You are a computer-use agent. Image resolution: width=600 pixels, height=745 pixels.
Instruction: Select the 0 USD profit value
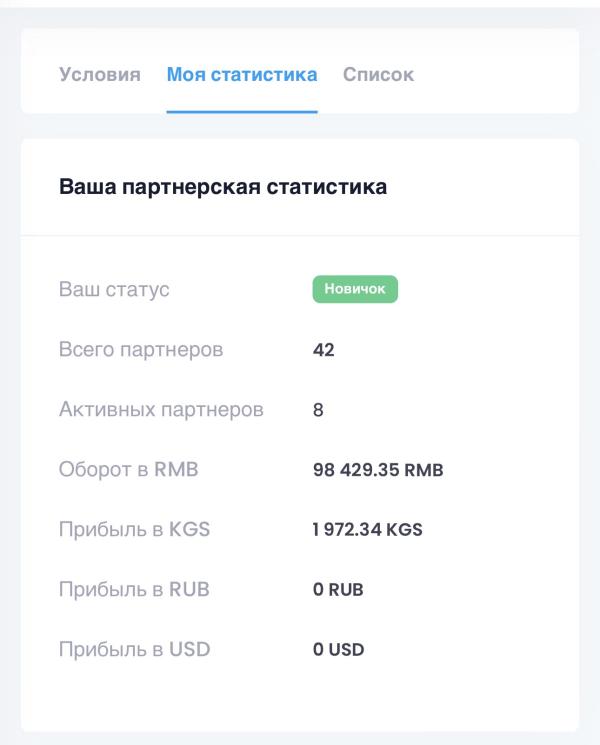coord(338,649)
